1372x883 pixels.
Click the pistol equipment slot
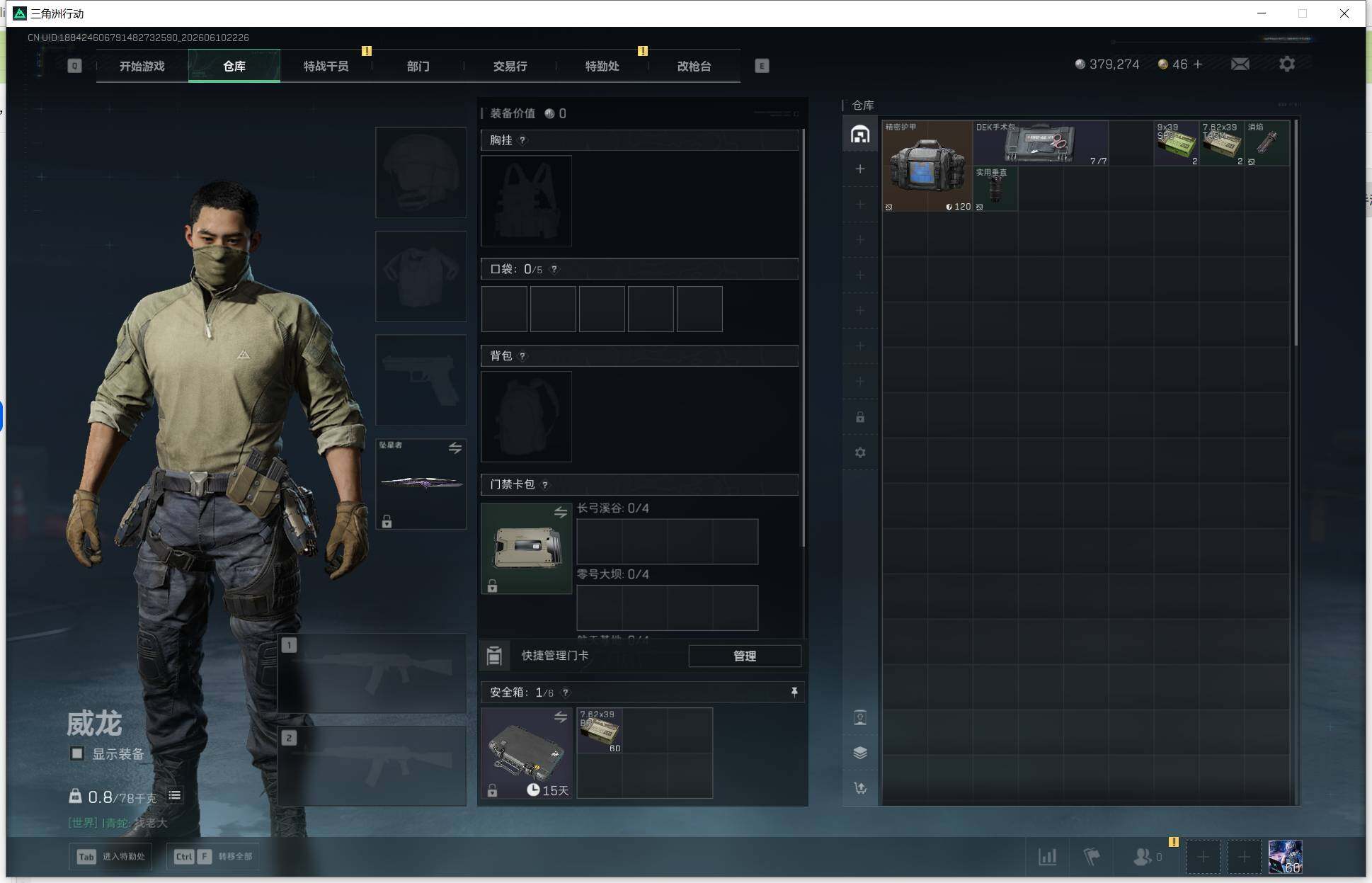[x=421, y=380]
